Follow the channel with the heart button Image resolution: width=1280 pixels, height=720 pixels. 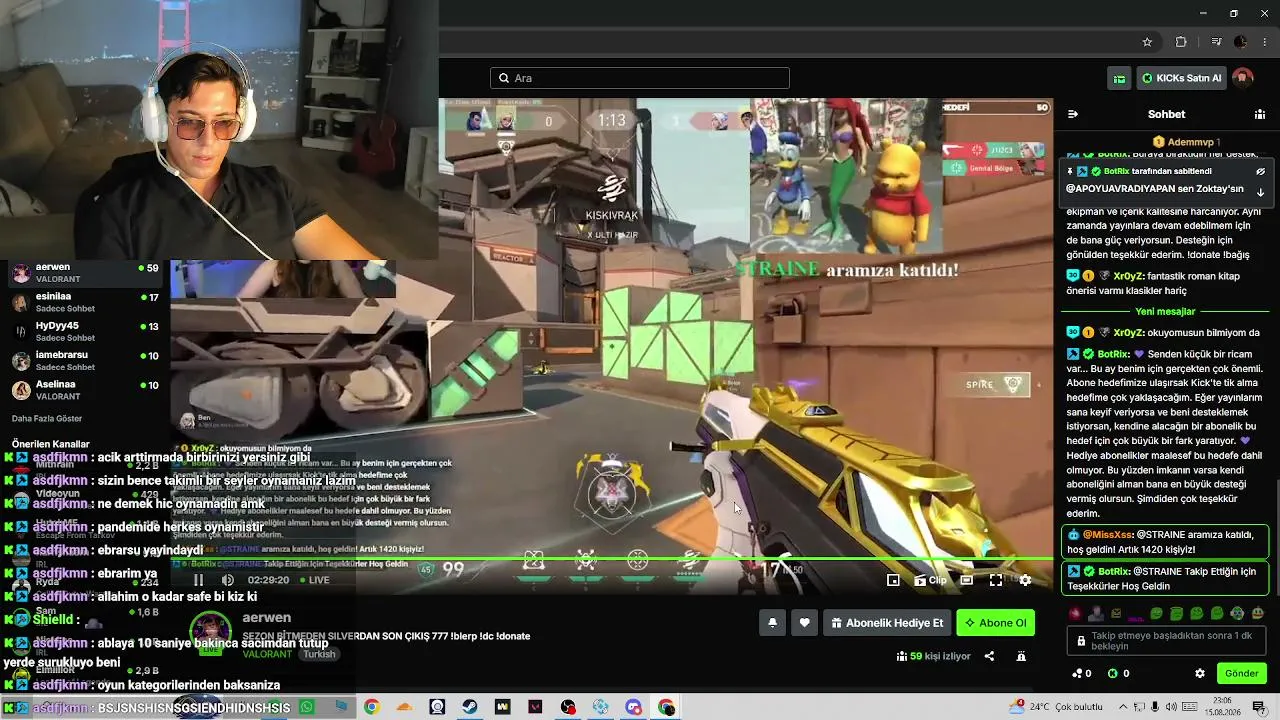(804, 623)
